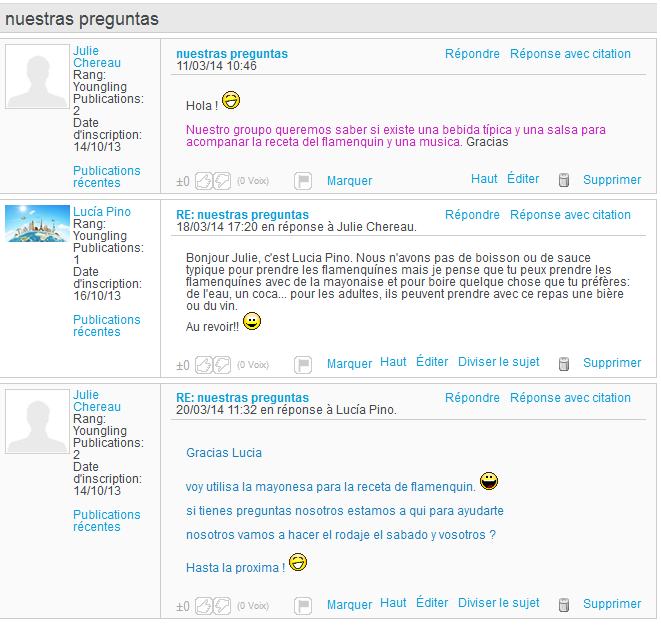Click trash icon on 11/03/14 post
Viewport: 661px width, 625px height.
click(564, 180)
